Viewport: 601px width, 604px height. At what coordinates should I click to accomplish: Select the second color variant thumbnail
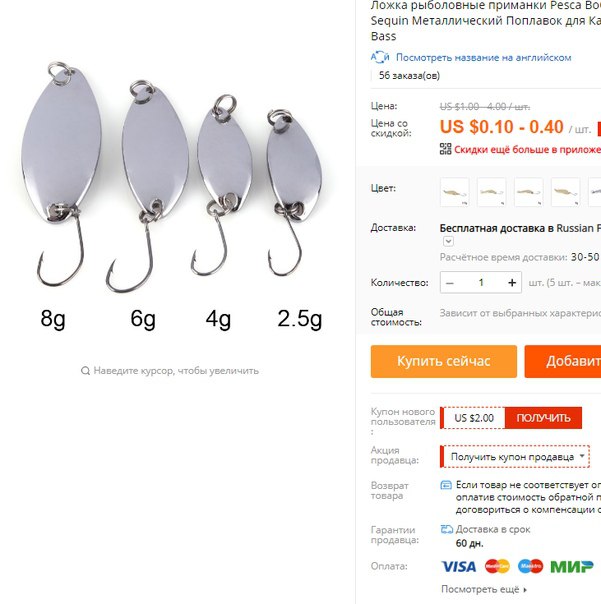[492, 192]
